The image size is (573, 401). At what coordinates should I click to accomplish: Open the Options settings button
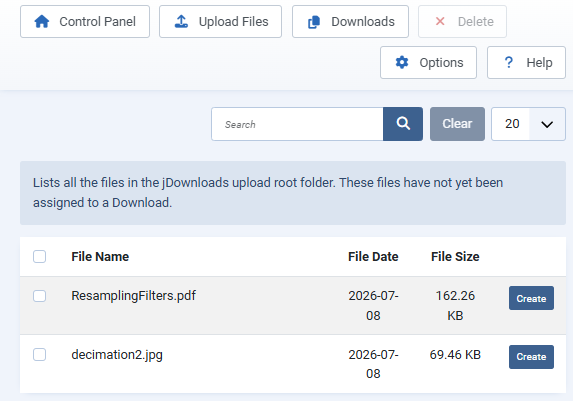click(x=428, y=63)
